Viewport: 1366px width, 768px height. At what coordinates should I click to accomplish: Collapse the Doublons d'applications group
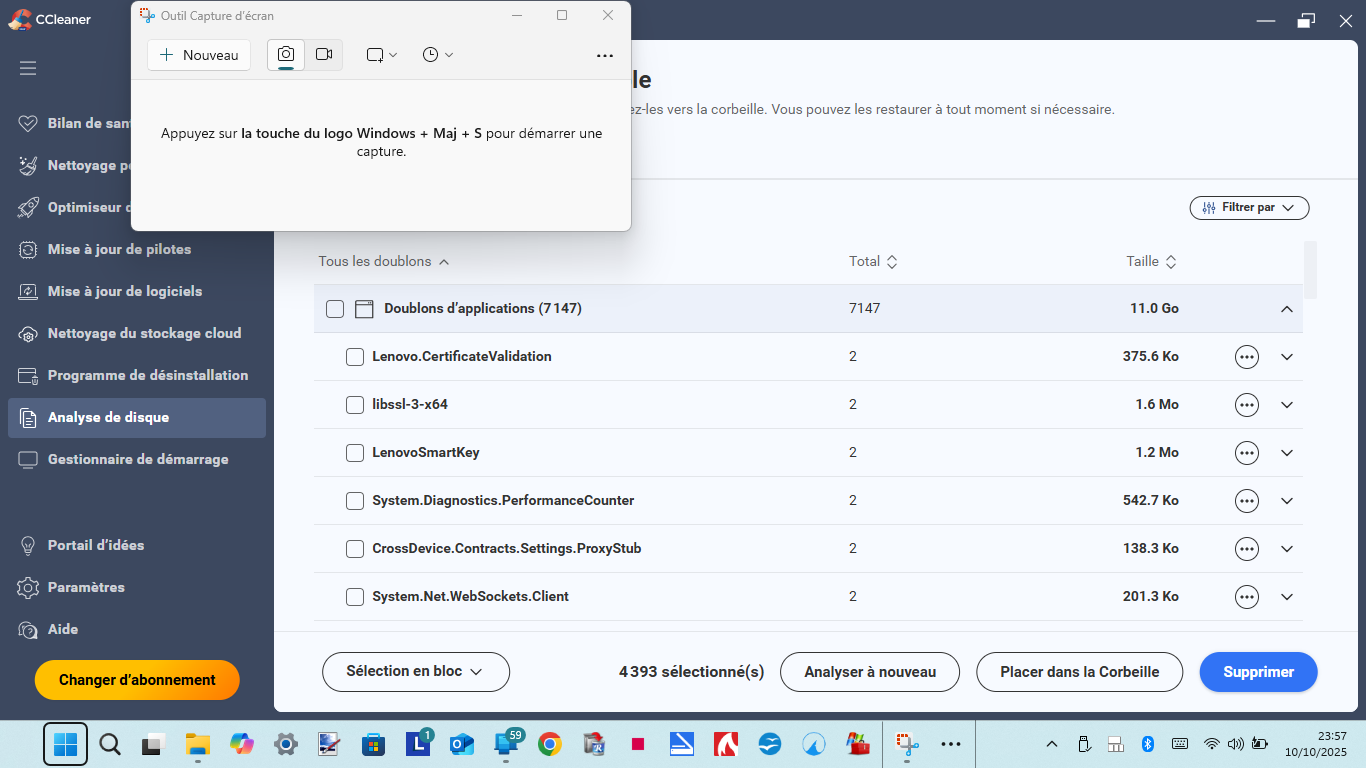(1287, 309)
